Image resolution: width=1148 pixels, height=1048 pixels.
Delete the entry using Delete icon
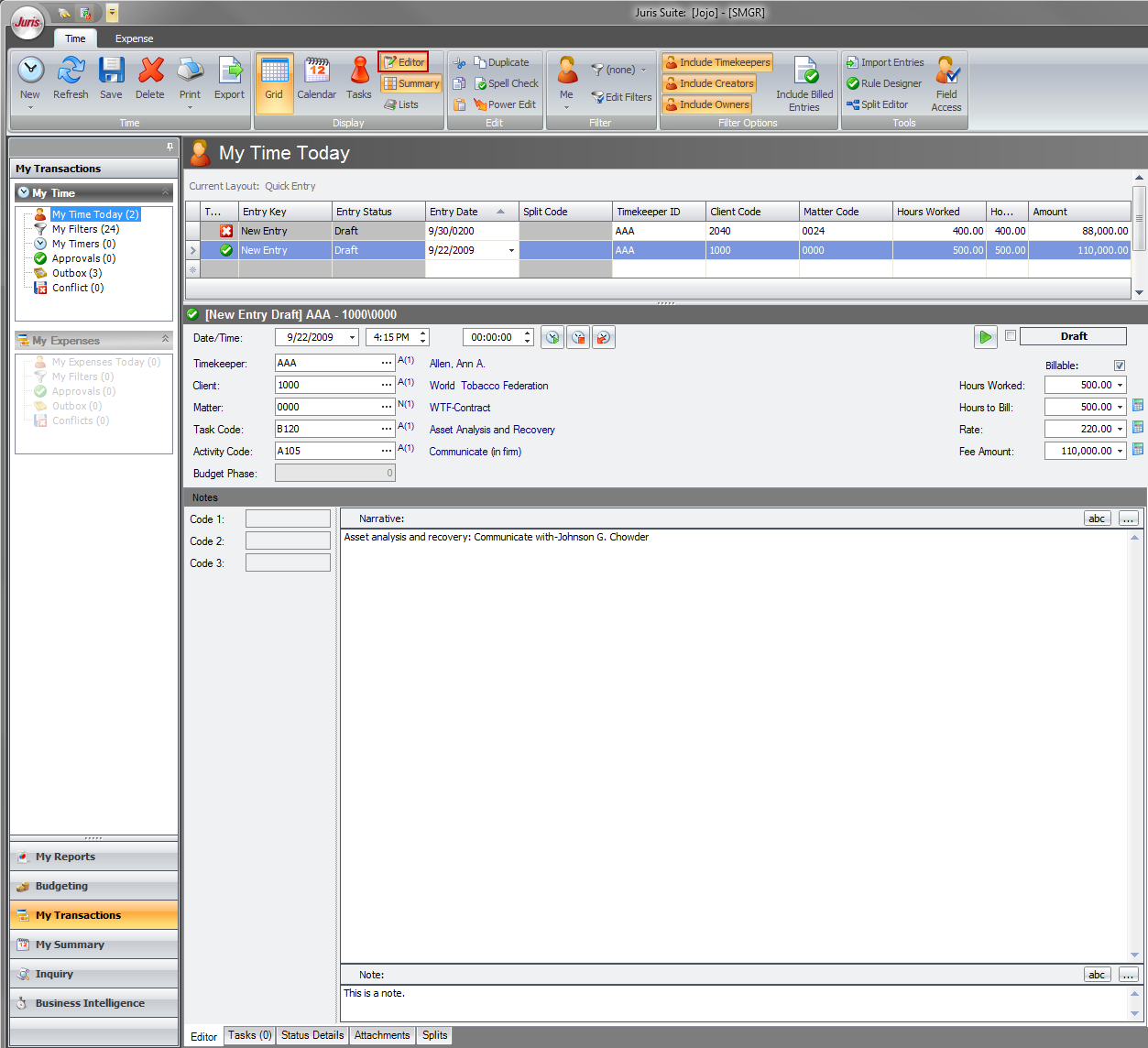150,71
